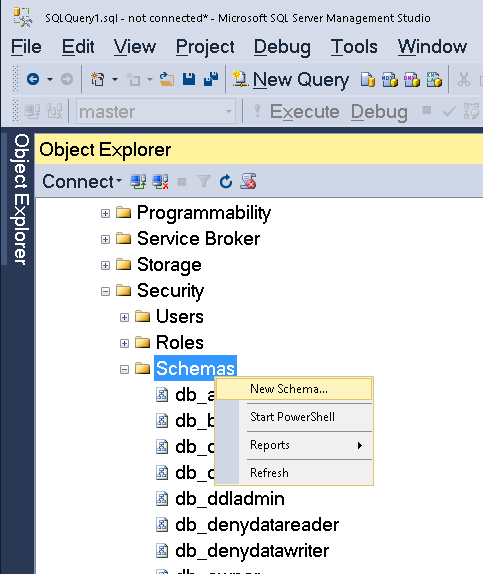Screen dimensions: 483x574
Task: Click the SSMS application icon in title bar
Action: click(23, 17)
